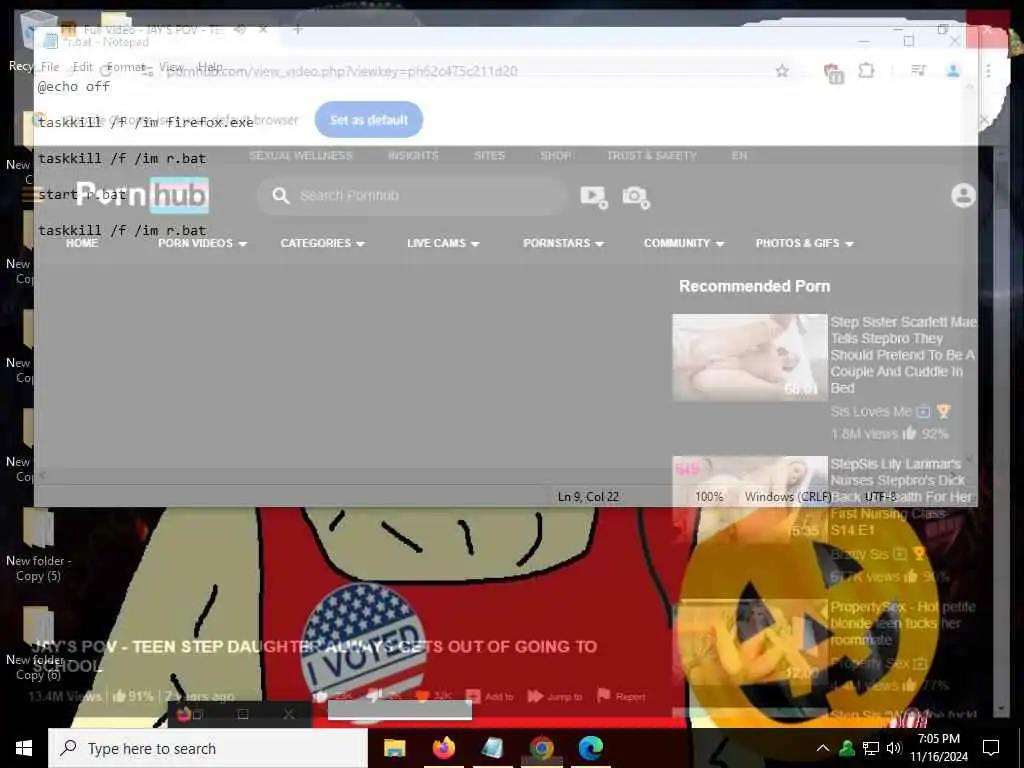Click the UTF-8 encoding status entry
Image resolution: width=1024 pixels, height=768 pixels.
[x=880, y=496]
